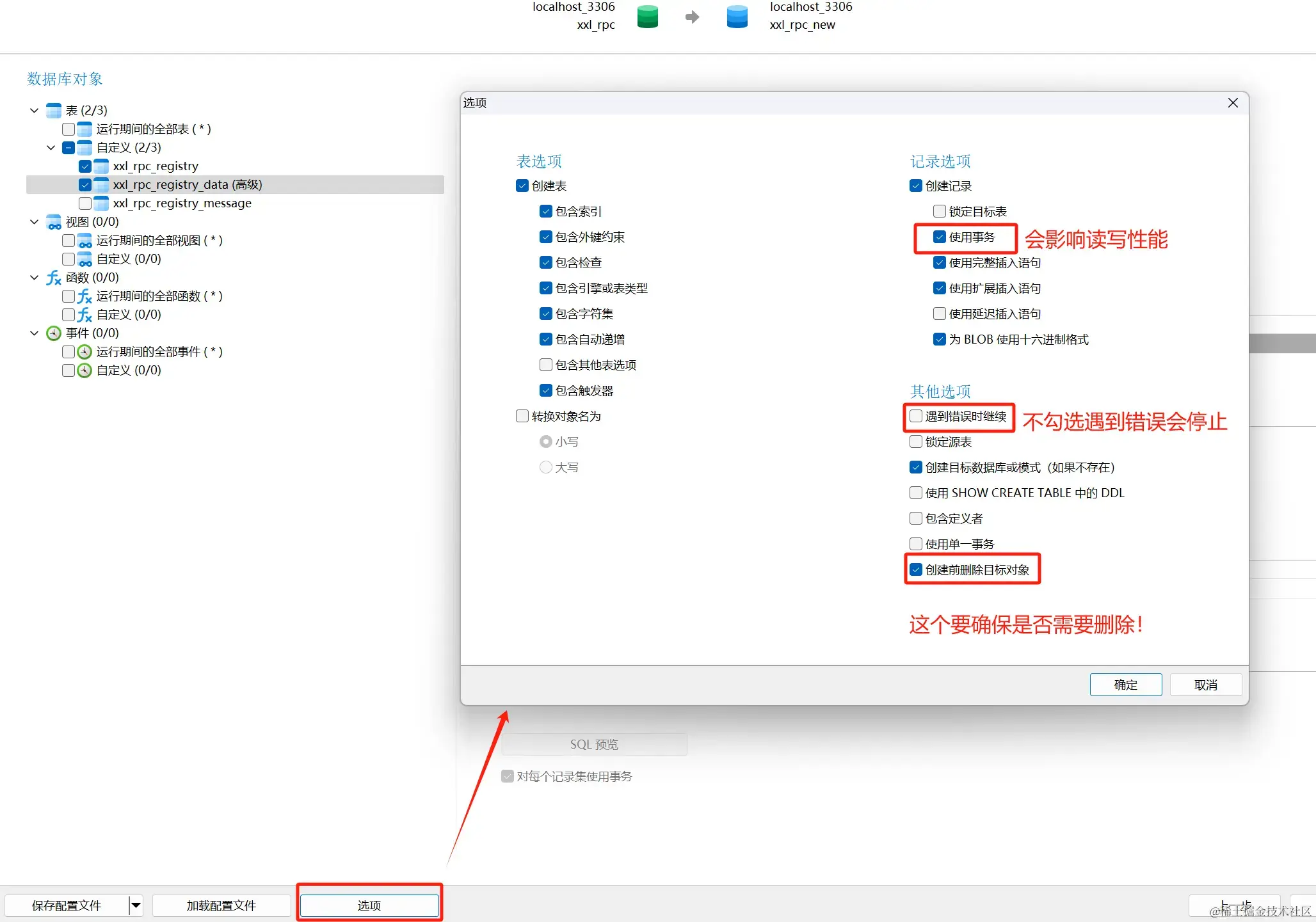Screen dimensions: 1316x922
Task: Click the blue target database icon
Action: [x=737, y=17]
